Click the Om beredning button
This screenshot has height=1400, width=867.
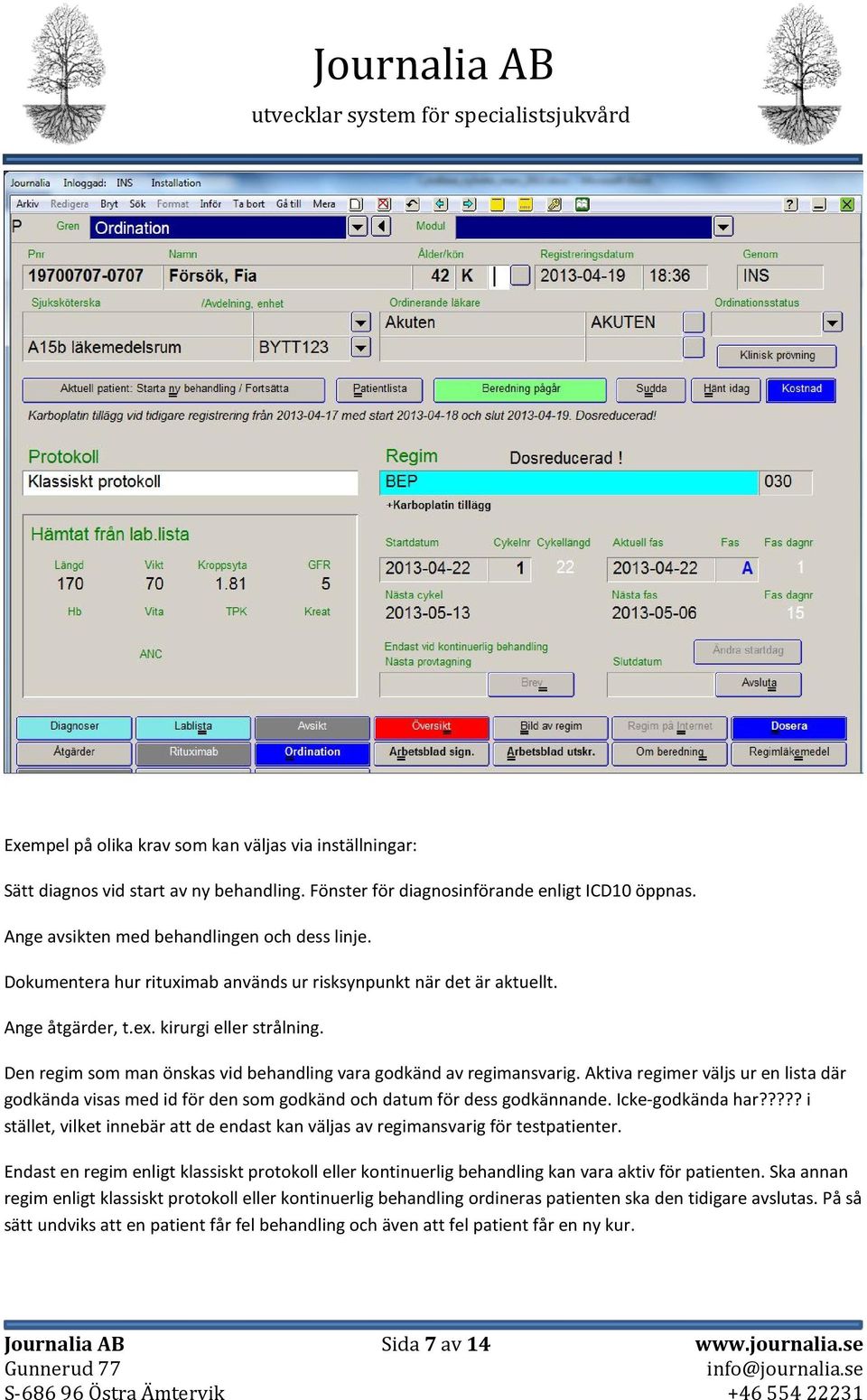[x=670, y=752]
